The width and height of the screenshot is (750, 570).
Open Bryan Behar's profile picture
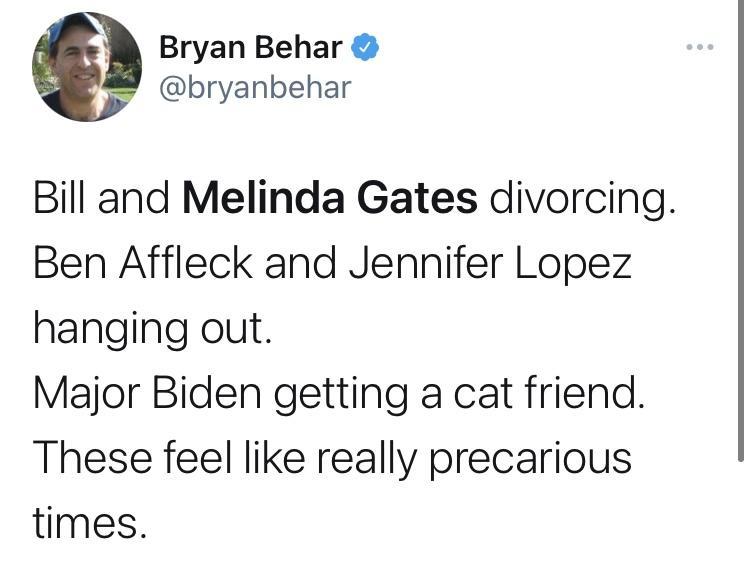tap(85, 66)
